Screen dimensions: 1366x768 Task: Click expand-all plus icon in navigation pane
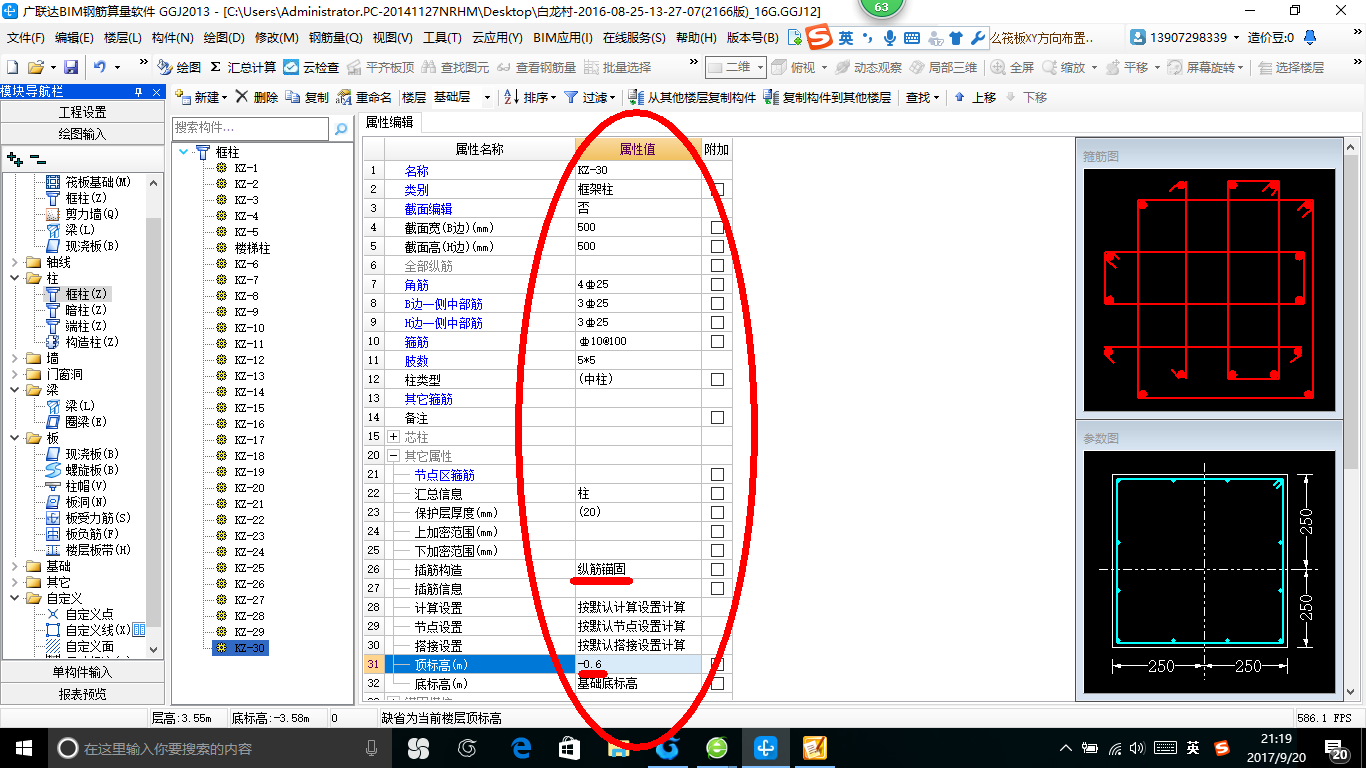tap(14, 159)
